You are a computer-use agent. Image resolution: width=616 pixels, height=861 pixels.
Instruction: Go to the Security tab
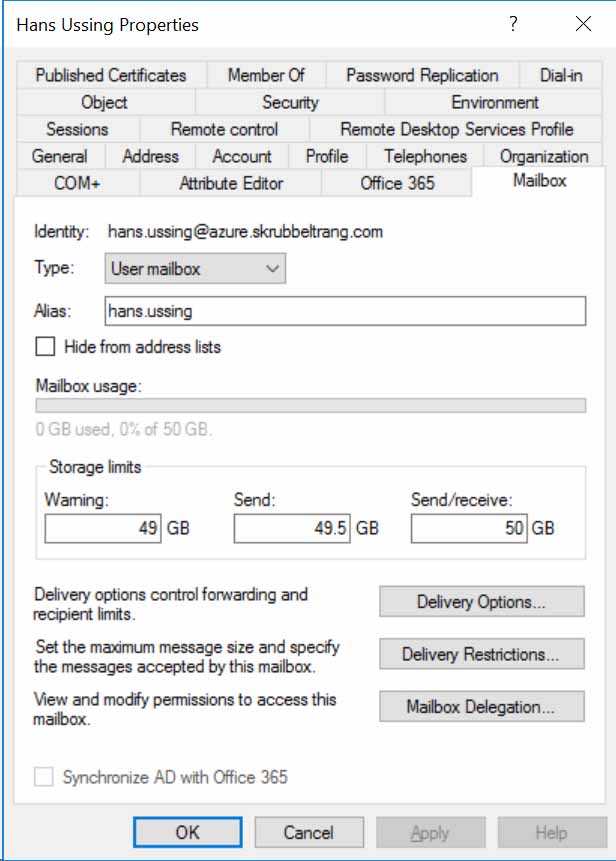(290, 102)
